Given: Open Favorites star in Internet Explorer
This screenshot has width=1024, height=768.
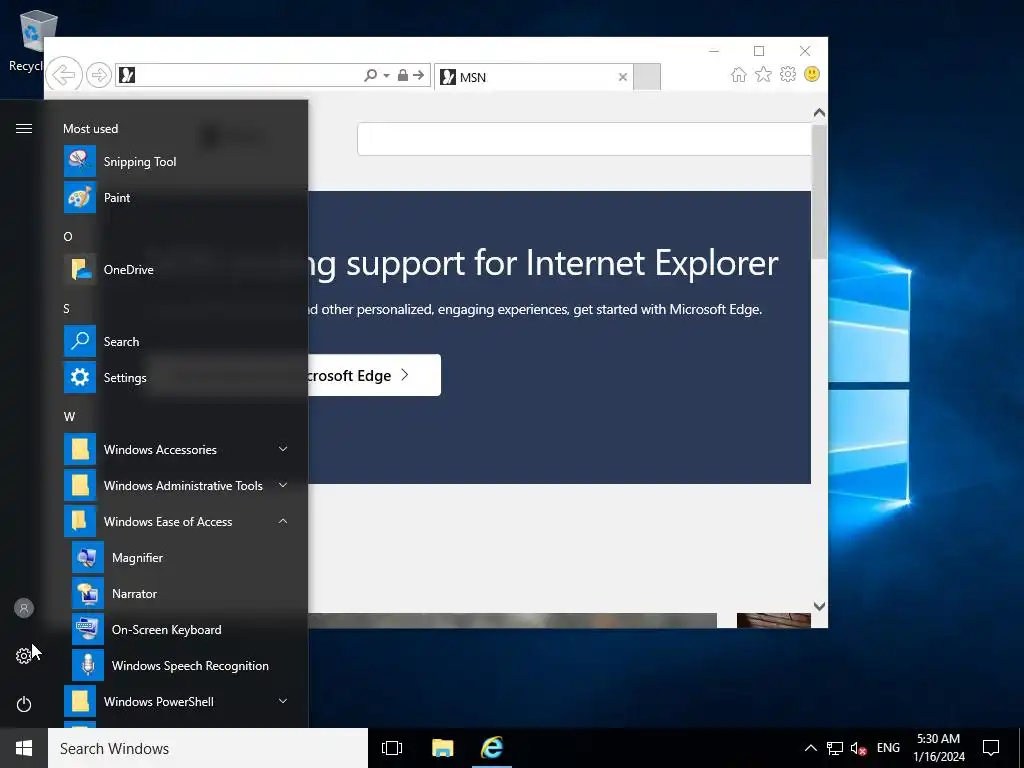Looking at the screenshot, I should (763, 74).
